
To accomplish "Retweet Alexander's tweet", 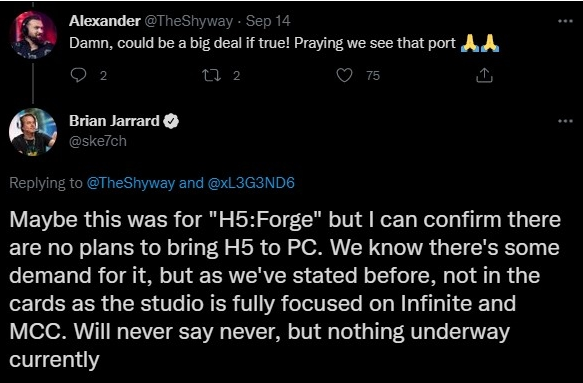I will pos(211,75).
